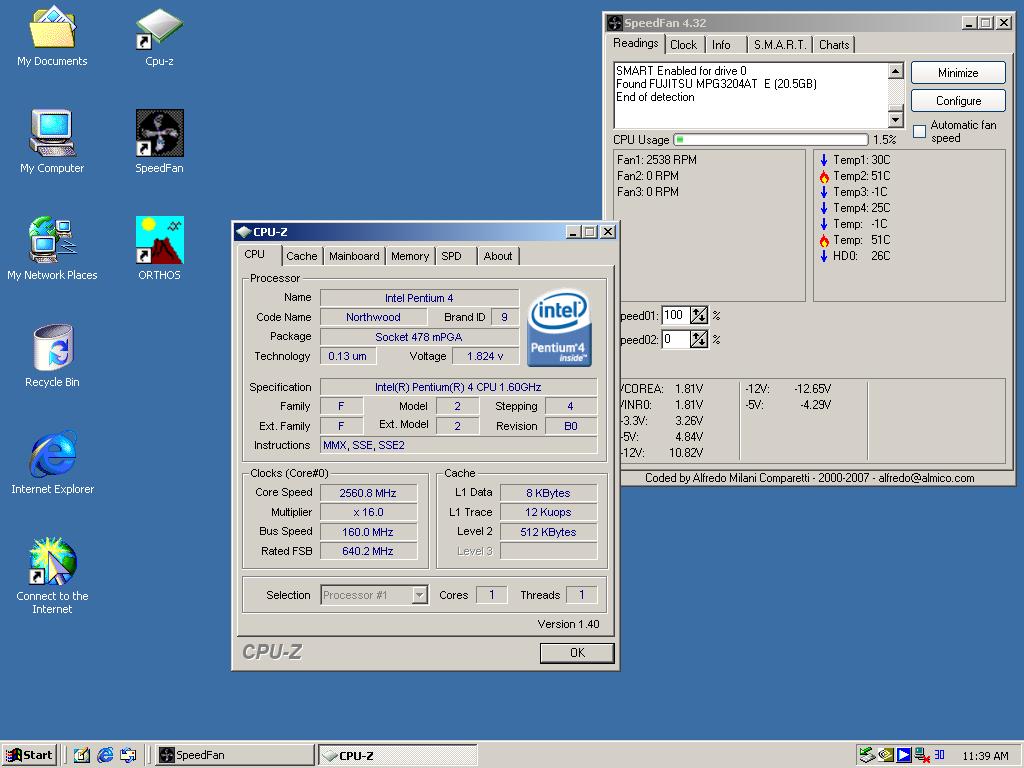Click the NVIDIA tray icon

pyautogui.click(x=886, y=755)
